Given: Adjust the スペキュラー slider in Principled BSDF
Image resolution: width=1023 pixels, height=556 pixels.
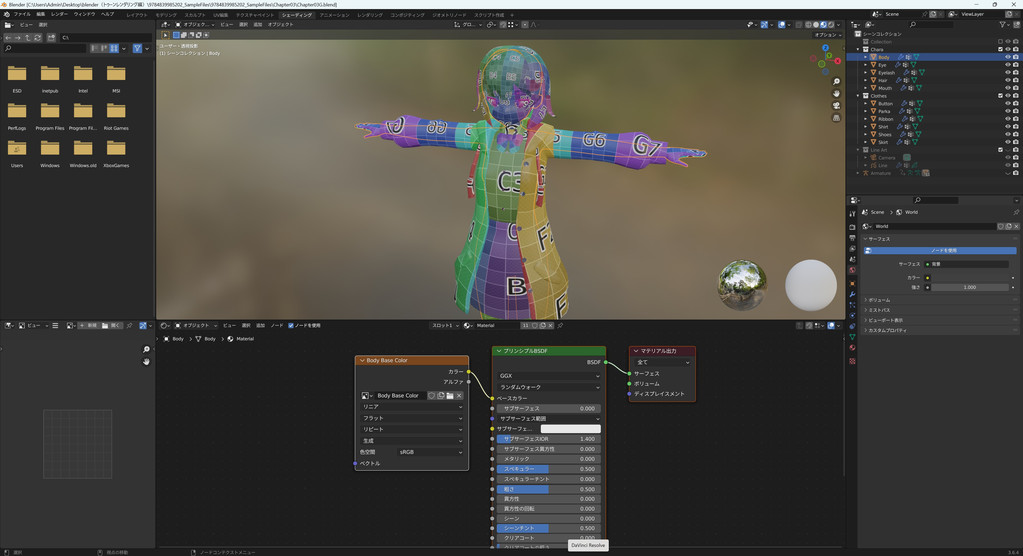Looking at the screenshot, I should [548, 469].
